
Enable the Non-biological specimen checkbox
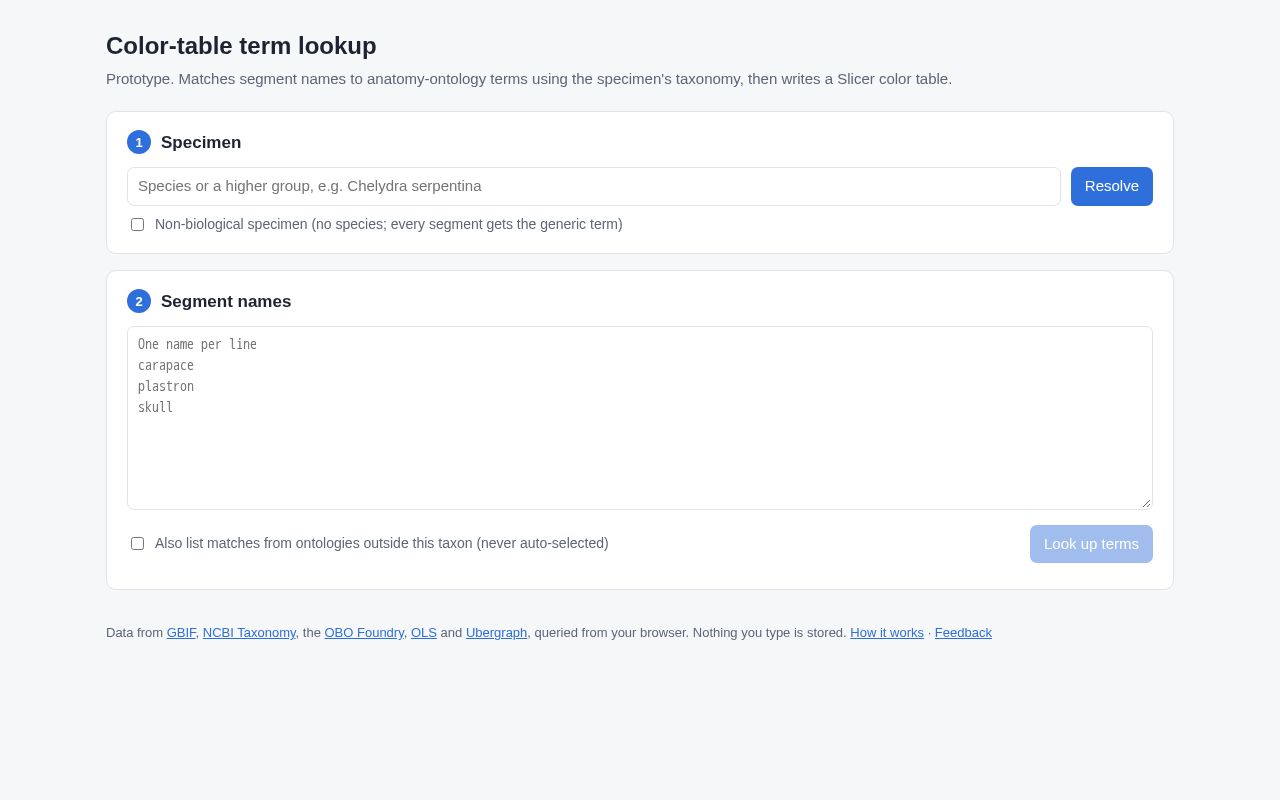(x=137, y=225)
